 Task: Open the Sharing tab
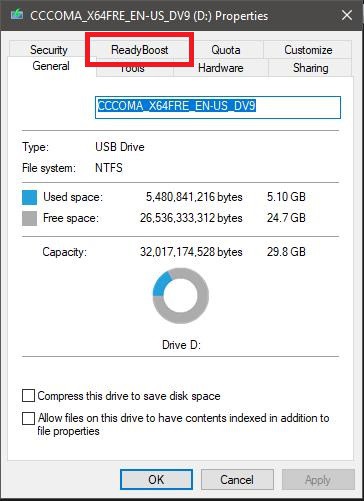(310, 68)
